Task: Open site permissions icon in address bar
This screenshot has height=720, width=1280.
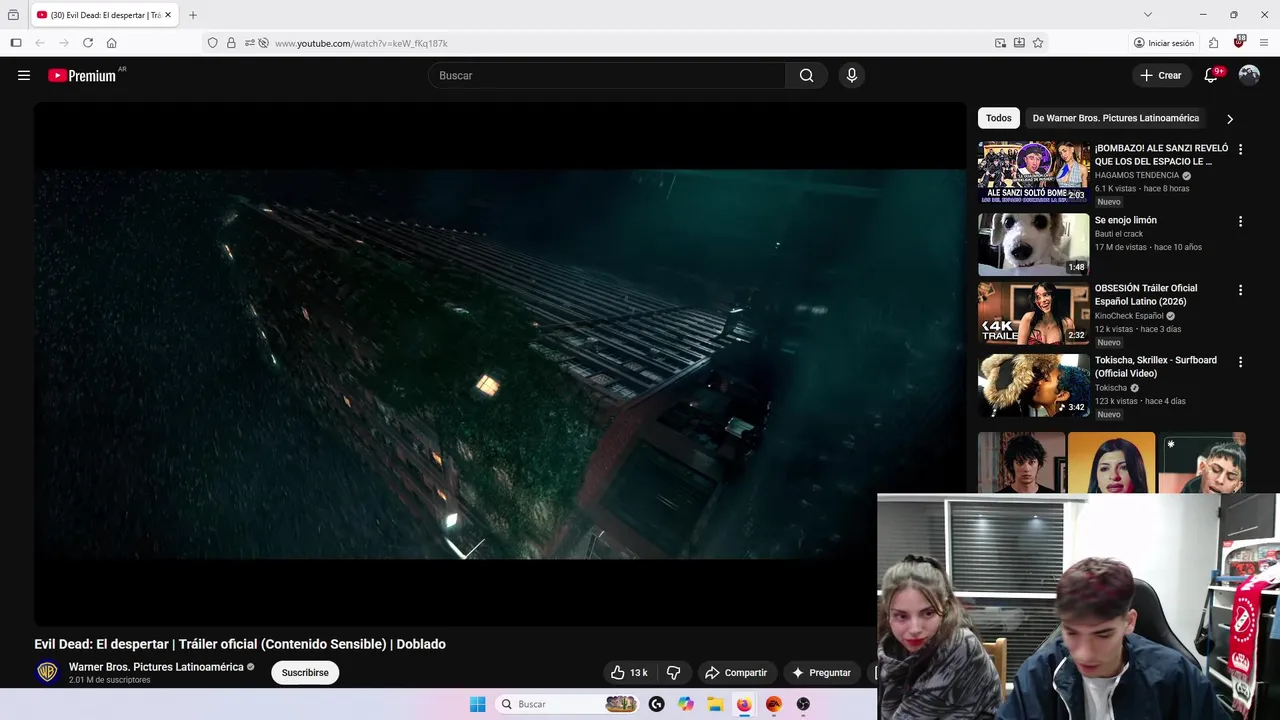Action: [249, 43]
